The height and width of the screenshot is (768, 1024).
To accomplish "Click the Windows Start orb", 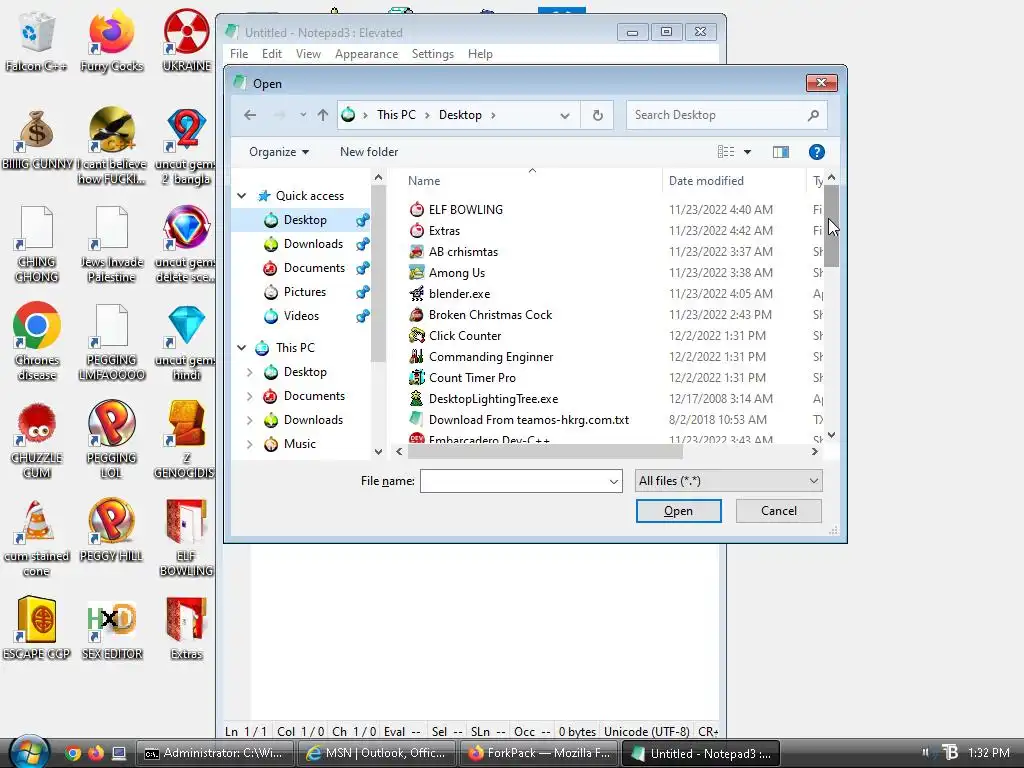I will (x=29, y=752).
